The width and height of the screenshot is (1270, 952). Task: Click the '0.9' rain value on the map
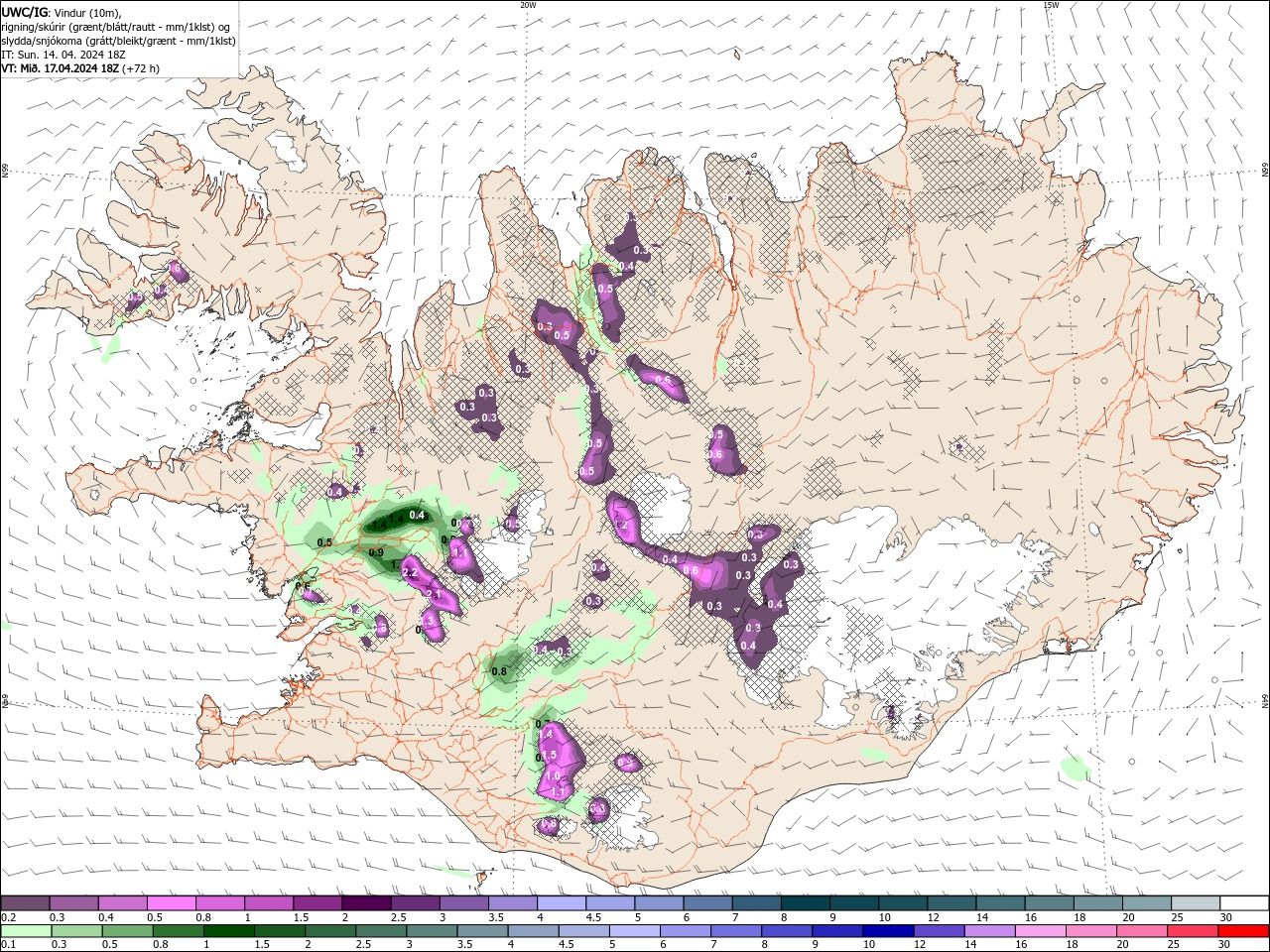pyautogui.click(x=376, y=552)
